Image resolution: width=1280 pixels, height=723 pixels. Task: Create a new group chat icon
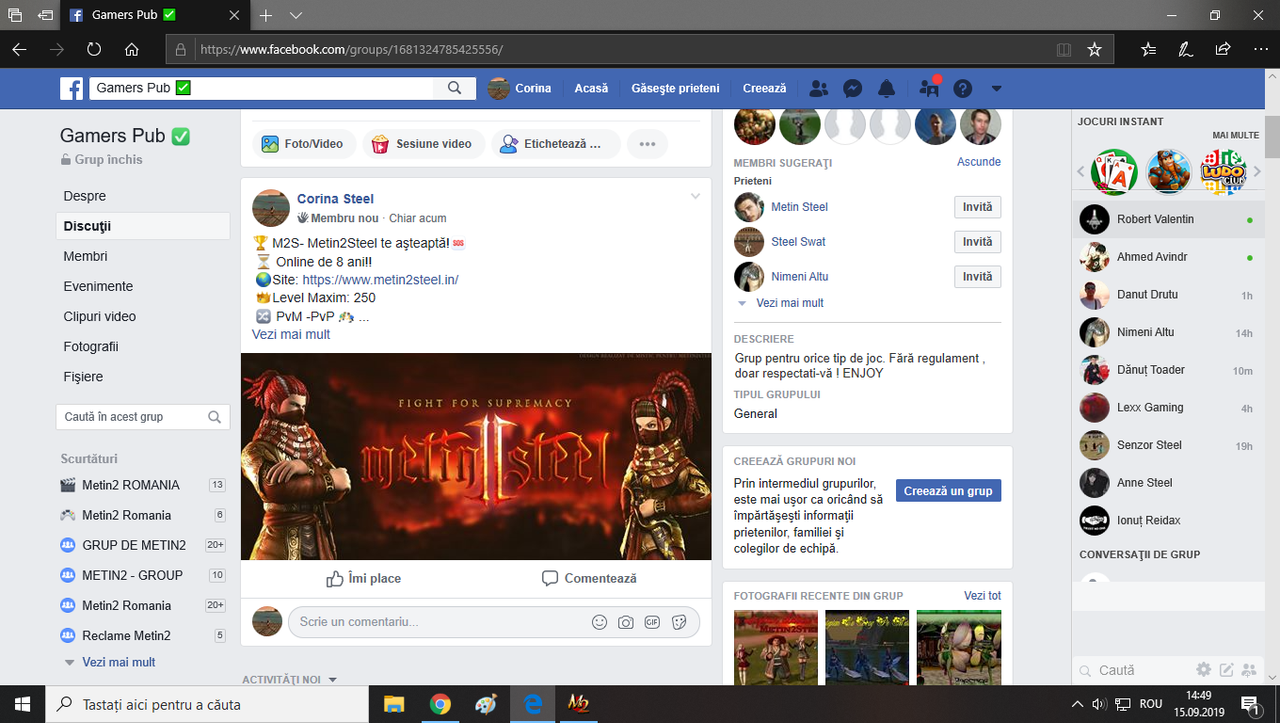pyautogui.click(x=1248, y=669)
